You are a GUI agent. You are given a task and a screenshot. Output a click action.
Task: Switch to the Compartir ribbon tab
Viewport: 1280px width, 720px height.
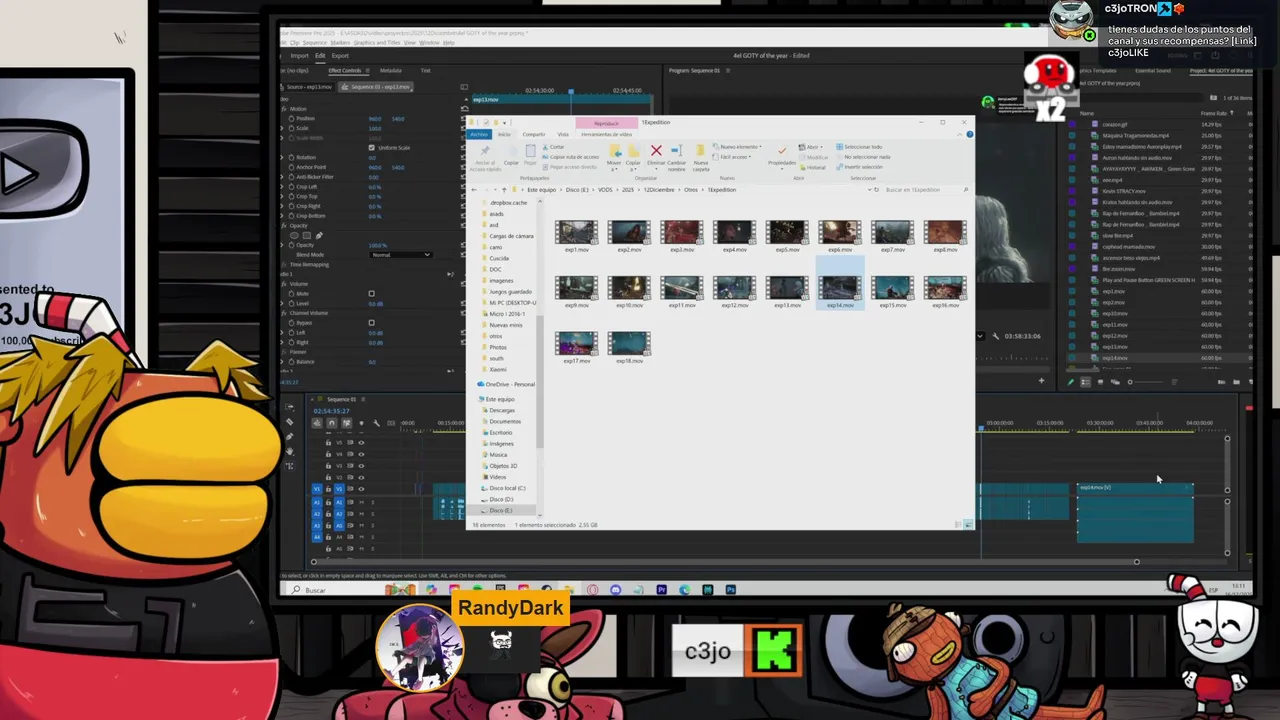[x=534, y=134]
